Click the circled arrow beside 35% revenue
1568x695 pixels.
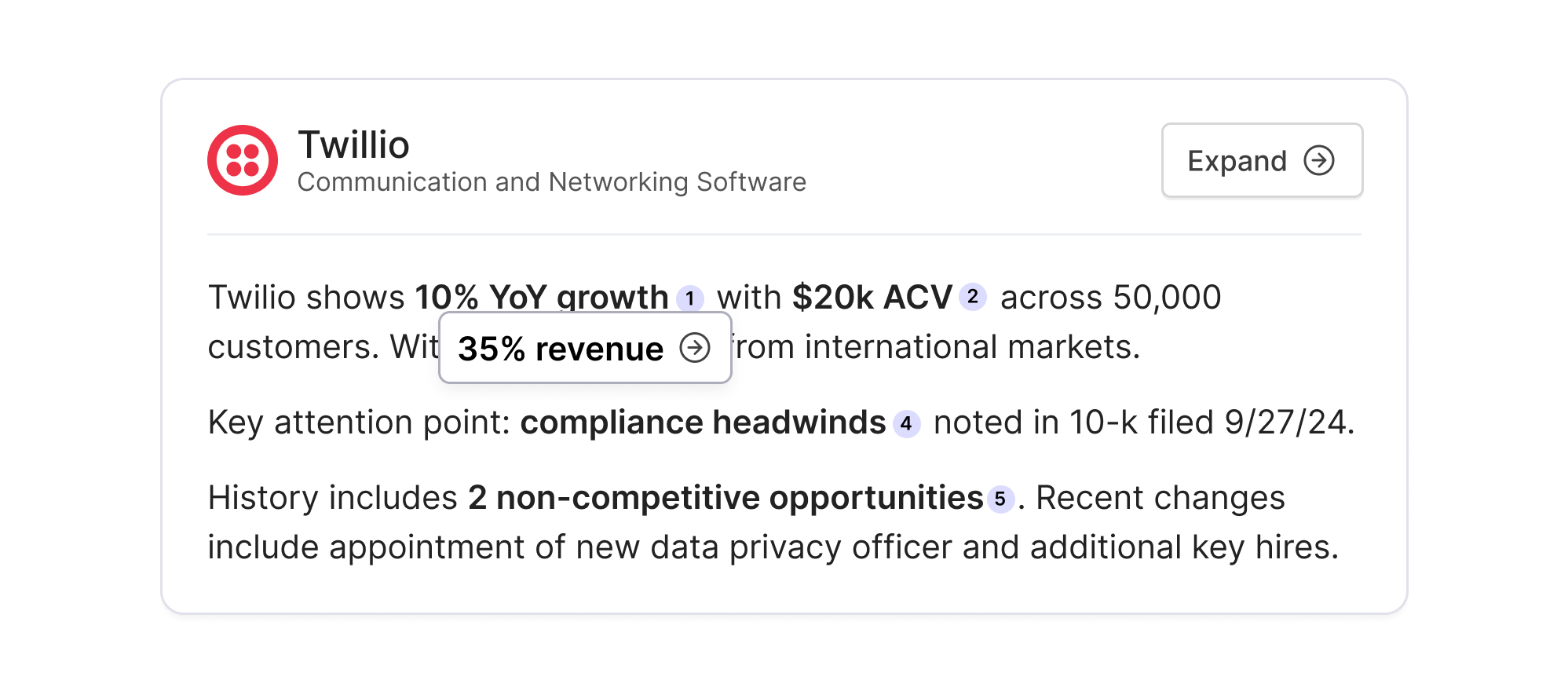695,347
